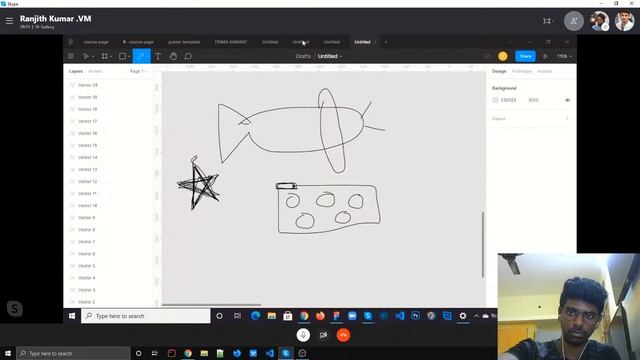
Task: Switch to the Assets tab
Action: pyautogui.click(x=95, y=71)
